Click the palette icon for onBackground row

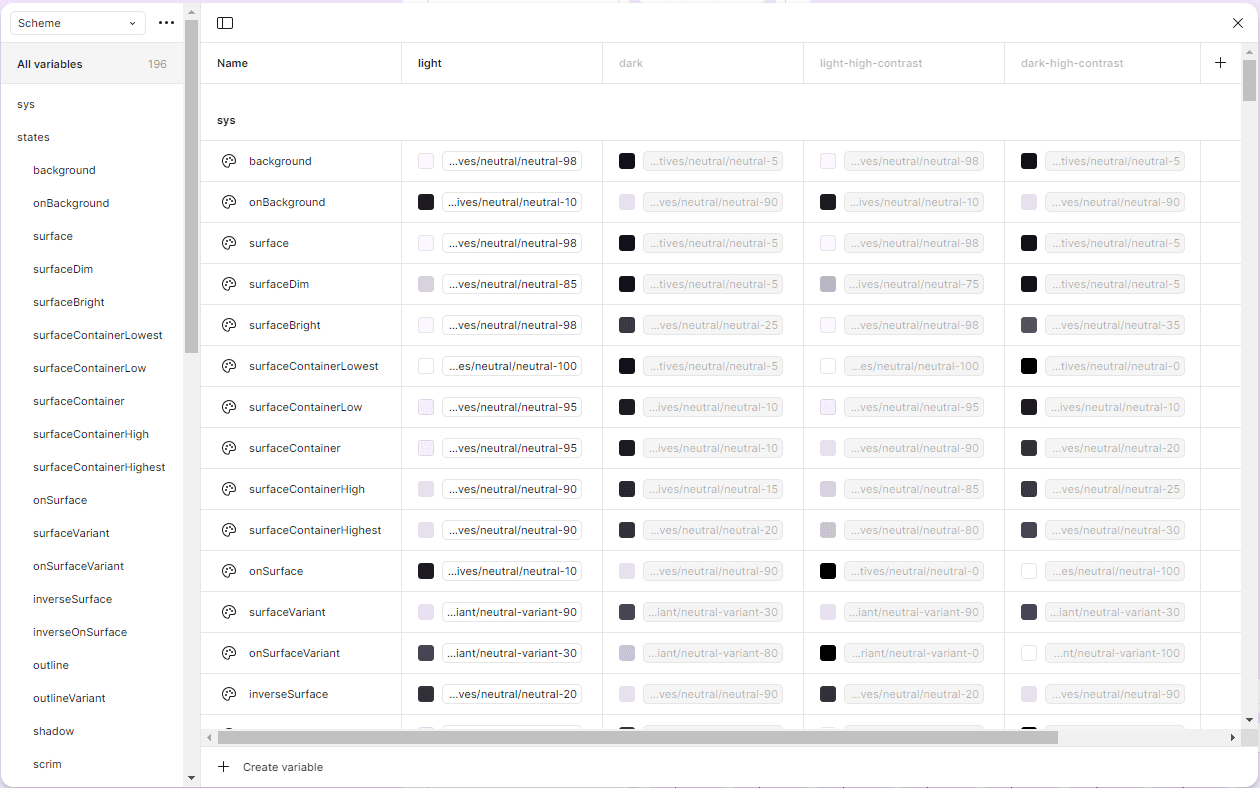tap(228, 202)
